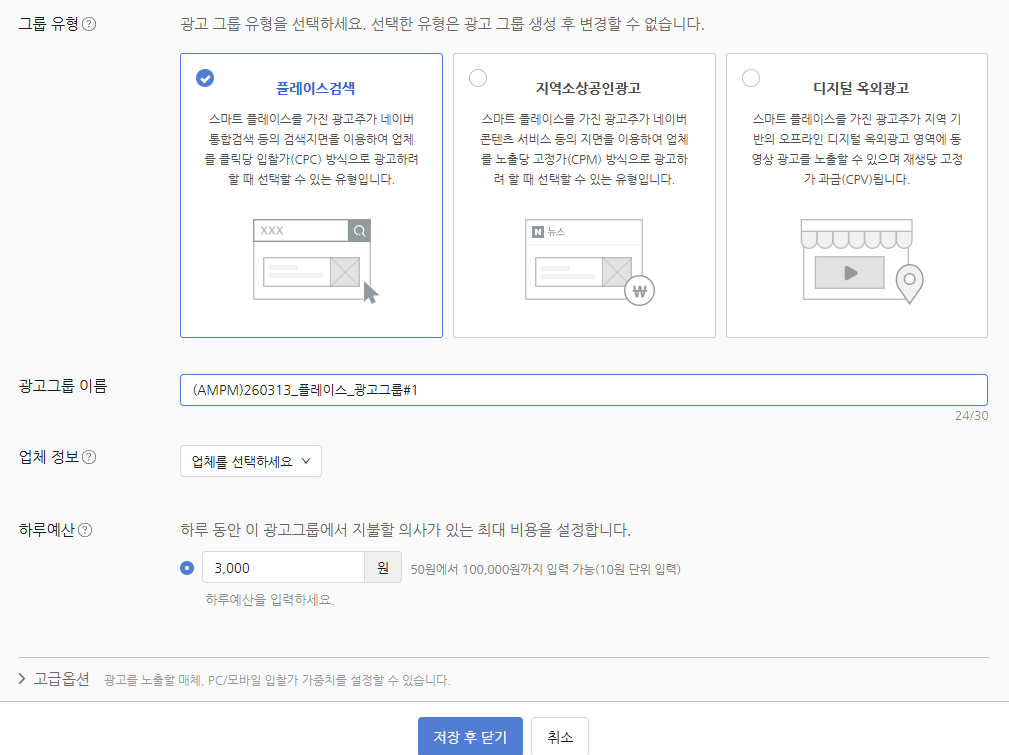The height and width of the screenshot is (755, 1009).
Task: Click the daily budget amount field showing 3,000
Action: [282, 568]
